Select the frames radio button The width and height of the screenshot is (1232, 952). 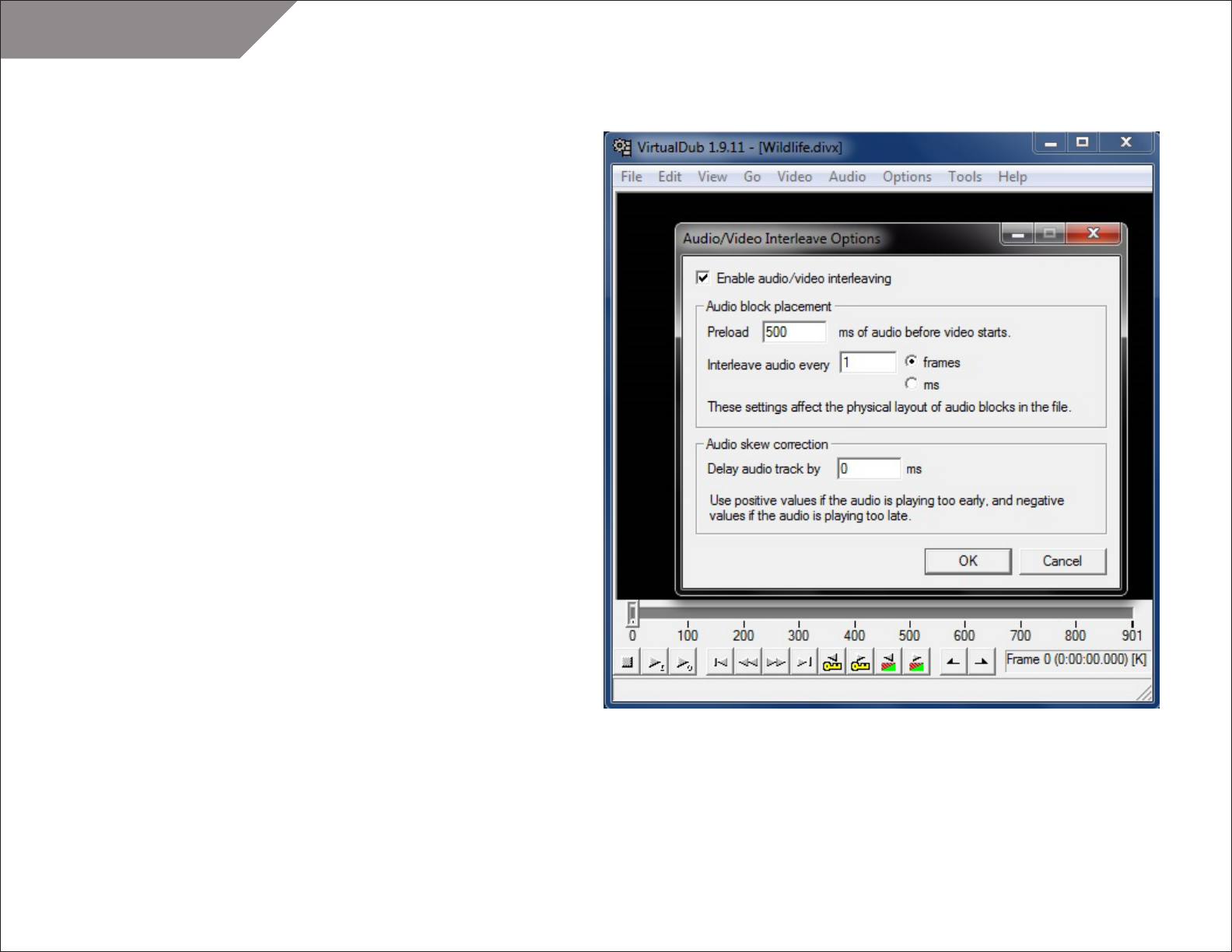coord(911,362)
